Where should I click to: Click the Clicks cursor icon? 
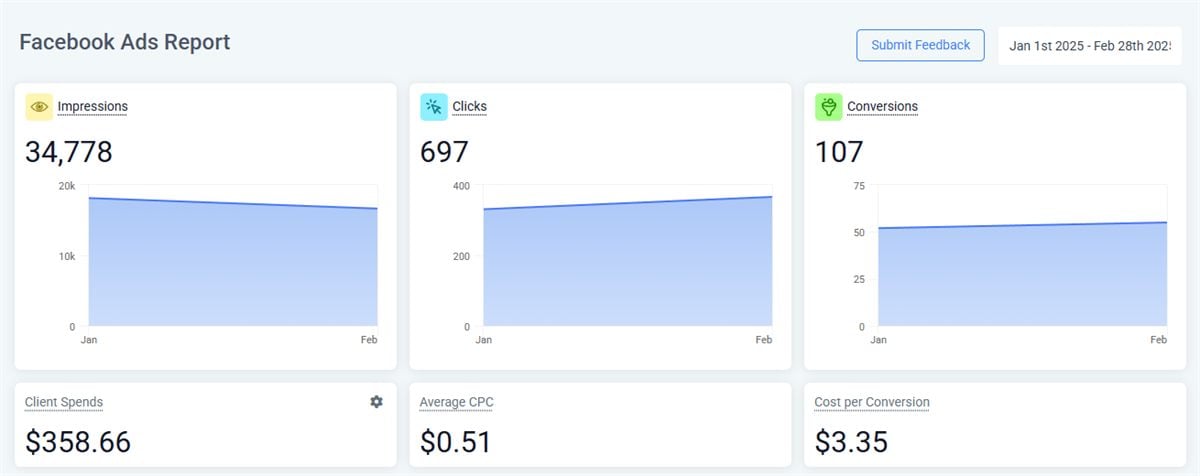pos(434,107)
